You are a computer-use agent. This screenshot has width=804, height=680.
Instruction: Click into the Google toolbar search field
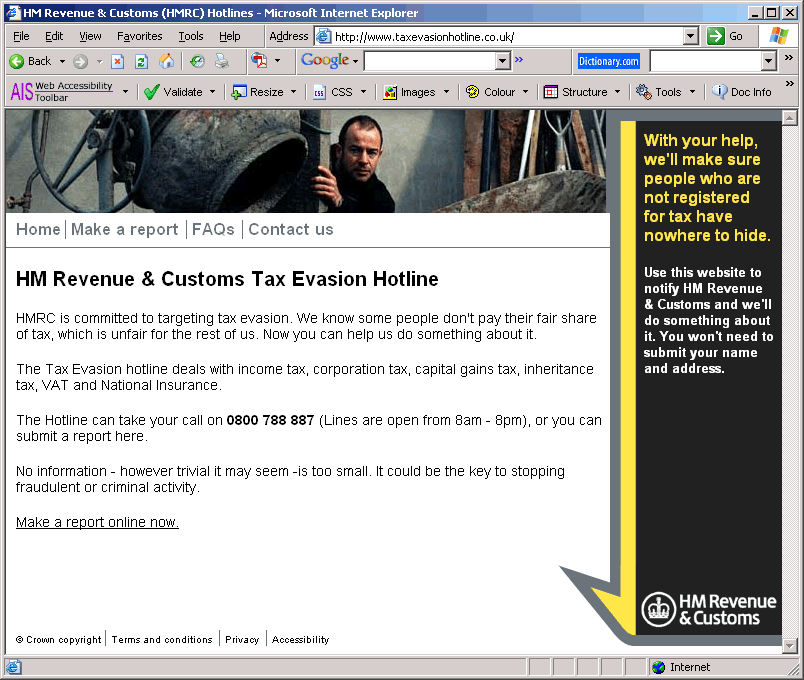430,62
